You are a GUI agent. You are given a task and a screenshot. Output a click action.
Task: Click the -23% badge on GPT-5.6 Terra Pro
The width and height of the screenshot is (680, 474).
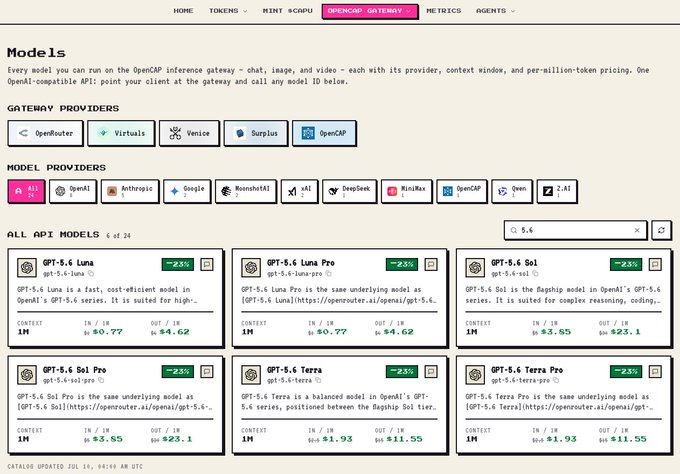[626, 371]
